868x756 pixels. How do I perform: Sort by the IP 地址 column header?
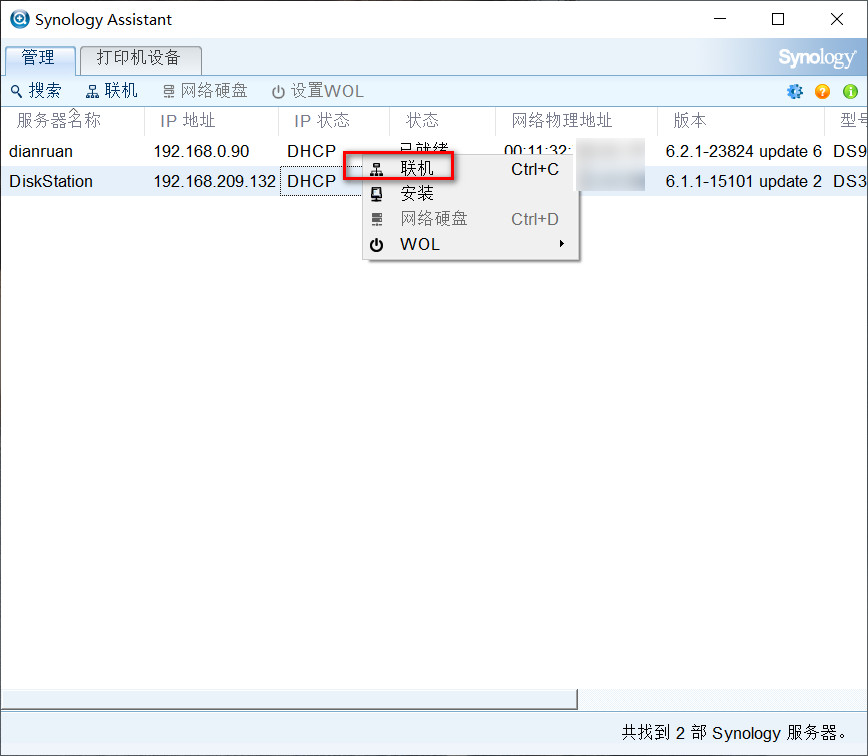(211, 121)
